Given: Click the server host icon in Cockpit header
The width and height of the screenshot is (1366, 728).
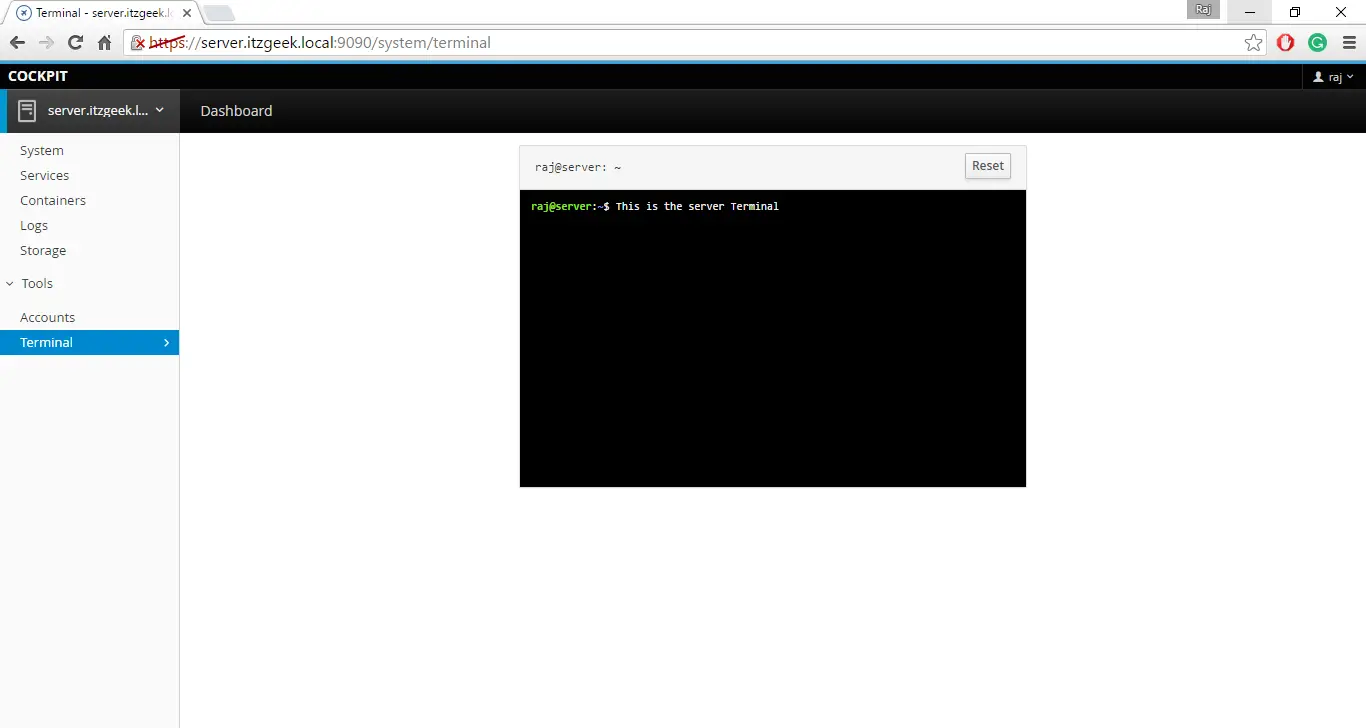Looking at the screenshot, I should point(27,111).
